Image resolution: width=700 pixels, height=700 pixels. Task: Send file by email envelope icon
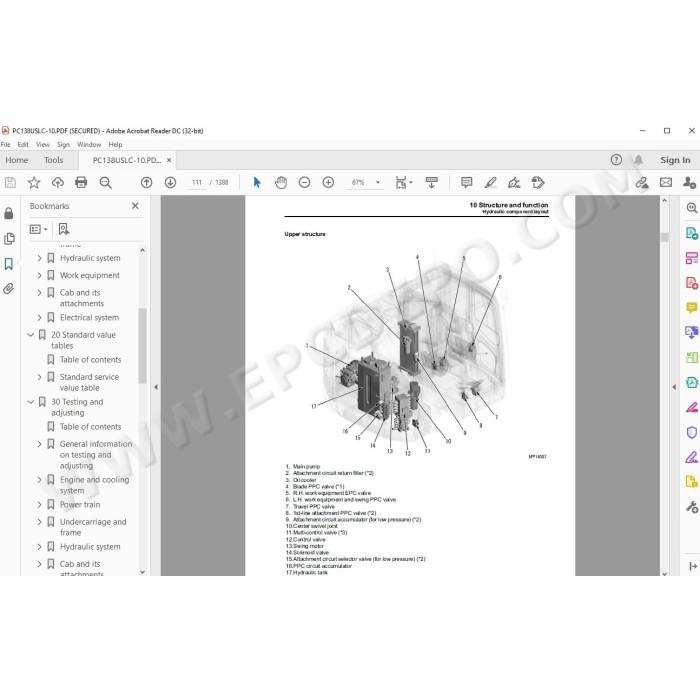coord(666,183)
